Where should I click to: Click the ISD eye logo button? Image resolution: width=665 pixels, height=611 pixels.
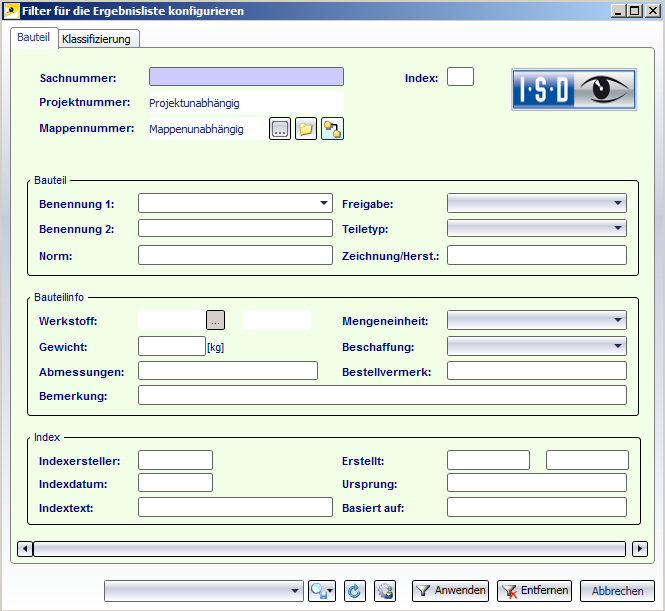[574, 89]
